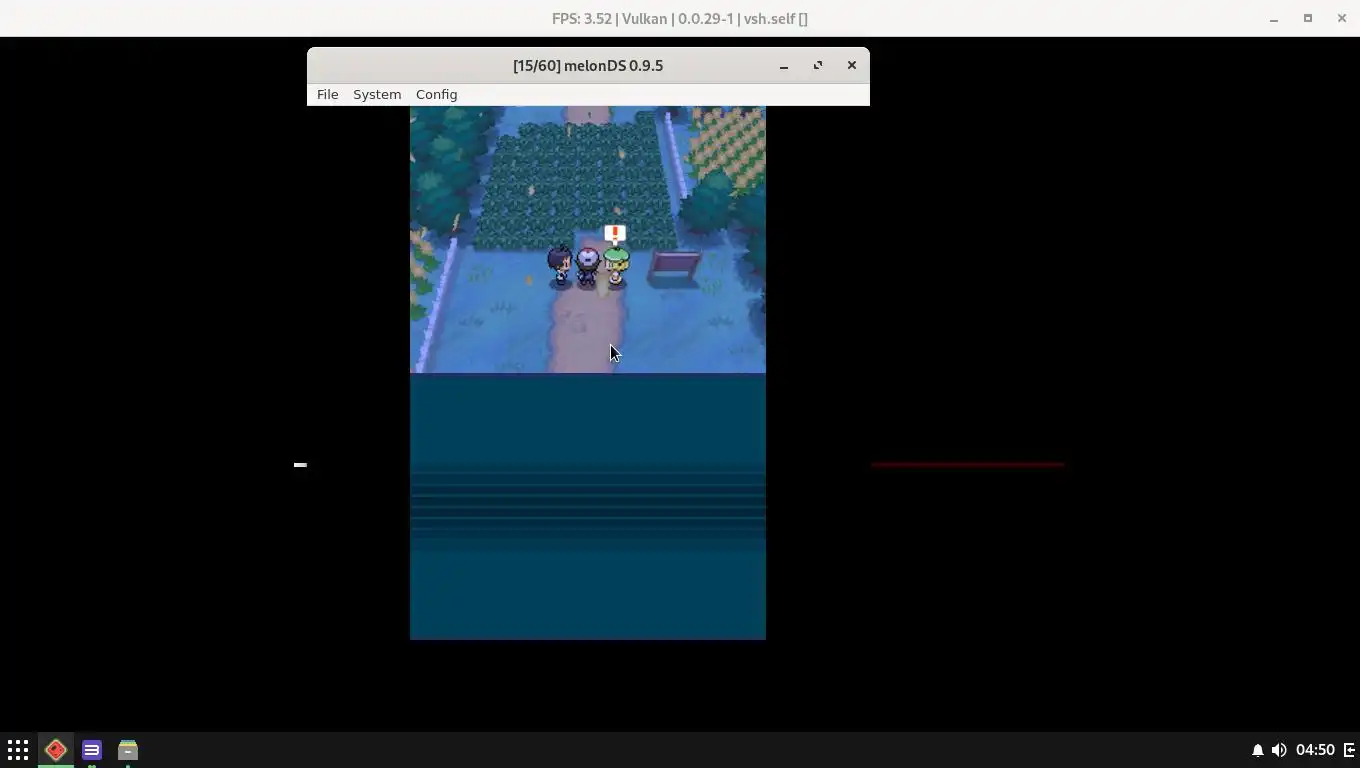Image resolution: width=1360 pixels, height=768 pixels.
Task: Minimize the melonDS 0.9.5 window
Action: click(784, 65)
